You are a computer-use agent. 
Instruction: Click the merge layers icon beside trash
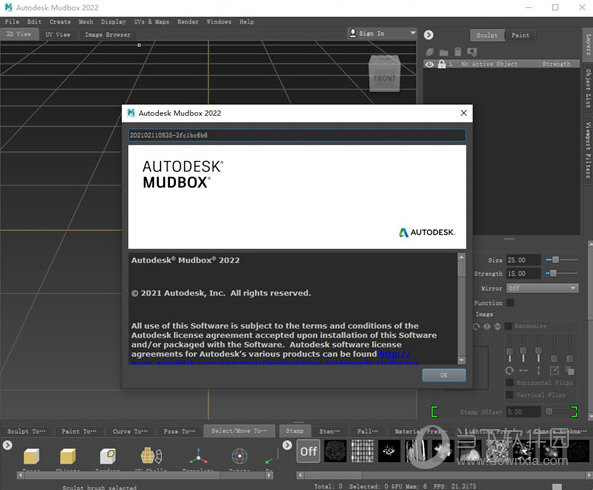[x=472, y=52]
